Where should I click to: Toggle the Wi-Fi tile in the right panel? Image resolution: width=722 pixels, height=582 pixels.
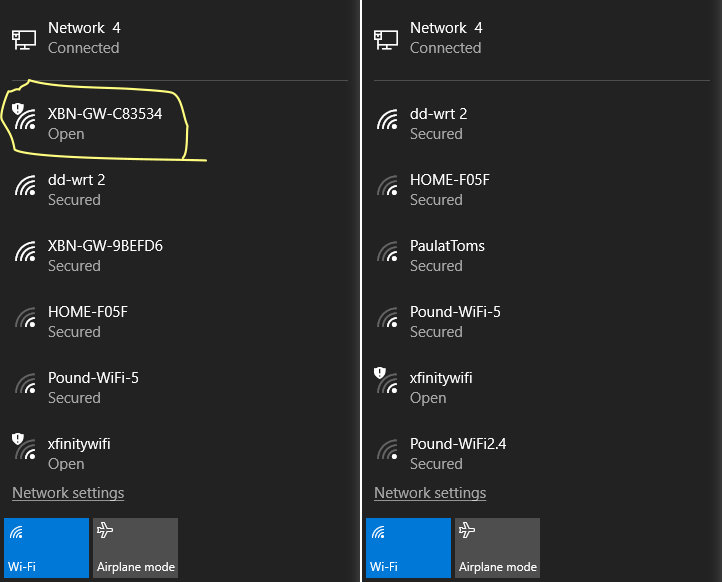coord(408,547)
